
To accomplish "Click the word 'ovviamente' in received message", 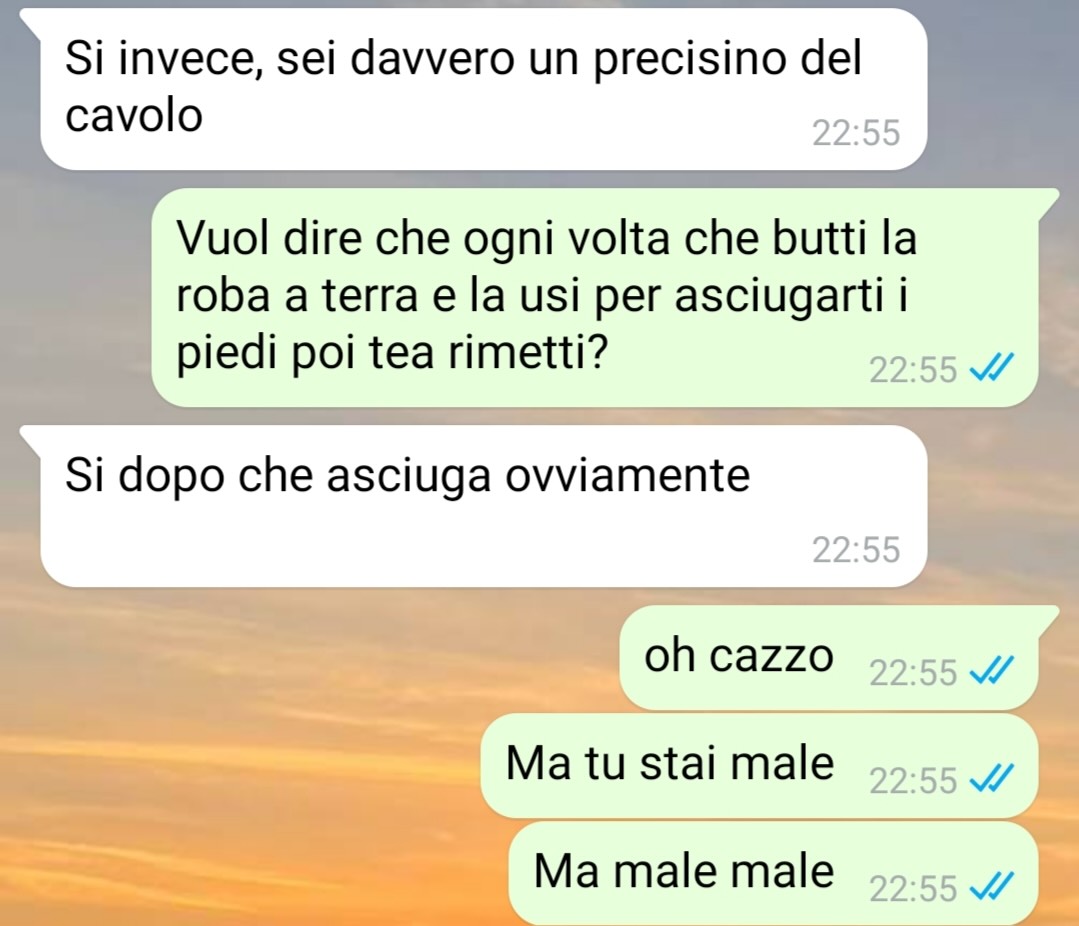I will pyautogui.click(x=628, y=476).
